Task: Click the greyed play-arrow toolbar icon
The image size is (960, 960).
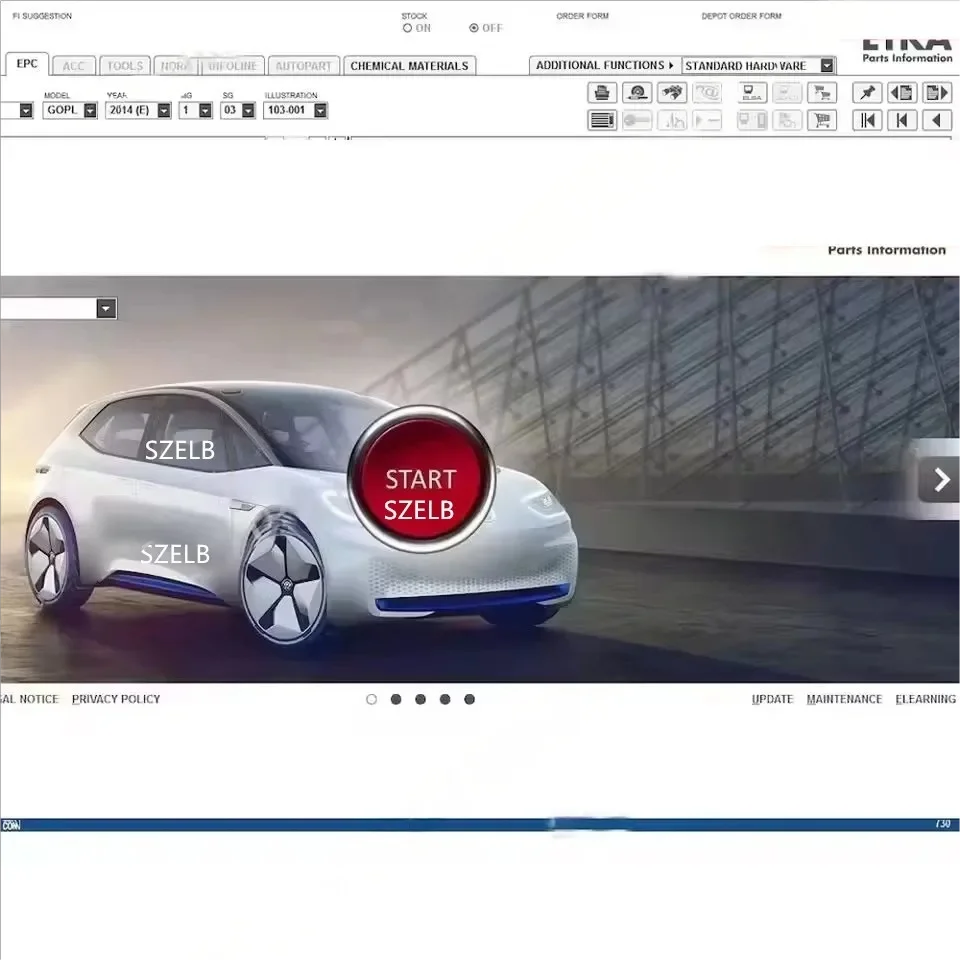Action: (707, 121)
